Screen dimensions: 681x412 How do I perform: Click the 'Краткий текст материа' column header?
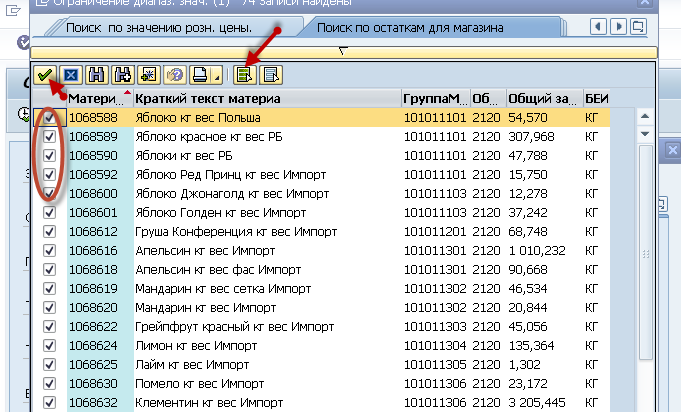pos(267,99)
